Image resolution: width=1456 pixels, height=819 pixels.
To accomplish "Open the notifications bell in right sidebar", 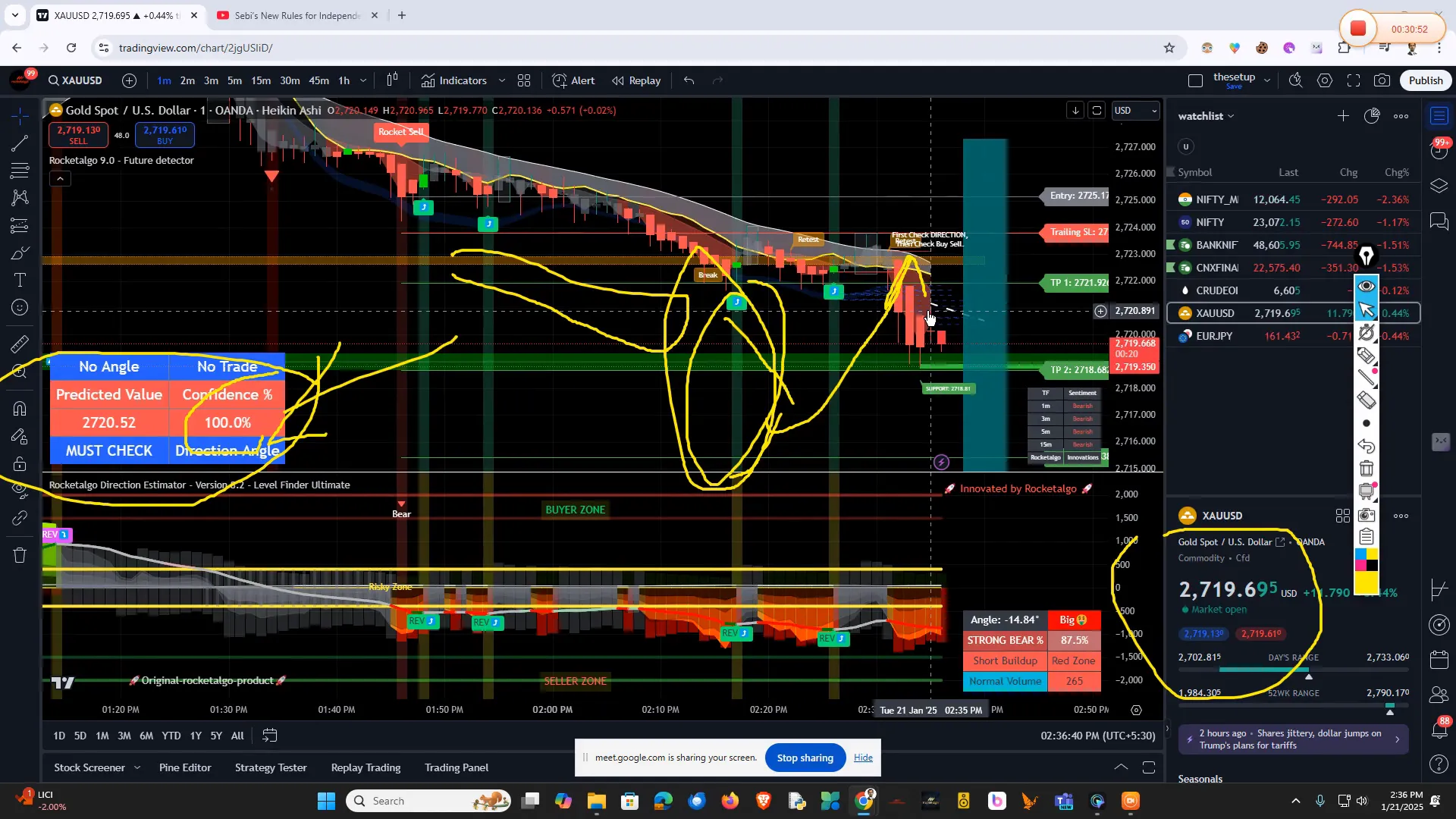I will tap(1439, 730).
